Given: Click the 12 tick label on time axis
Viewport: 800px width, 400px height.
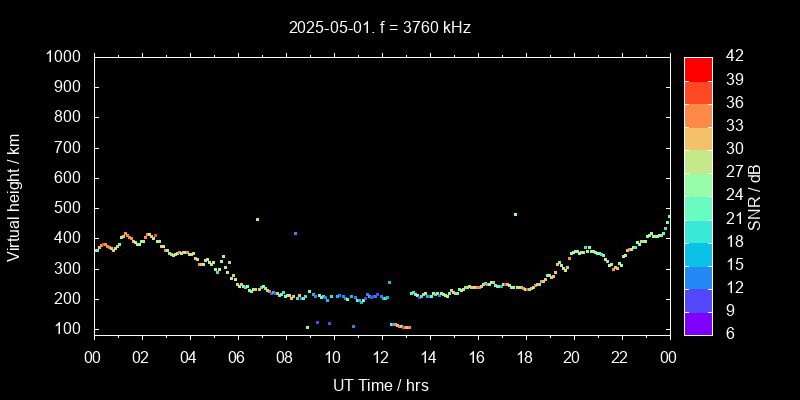Looking at the screenshot, I should click(x=381, y=356).
